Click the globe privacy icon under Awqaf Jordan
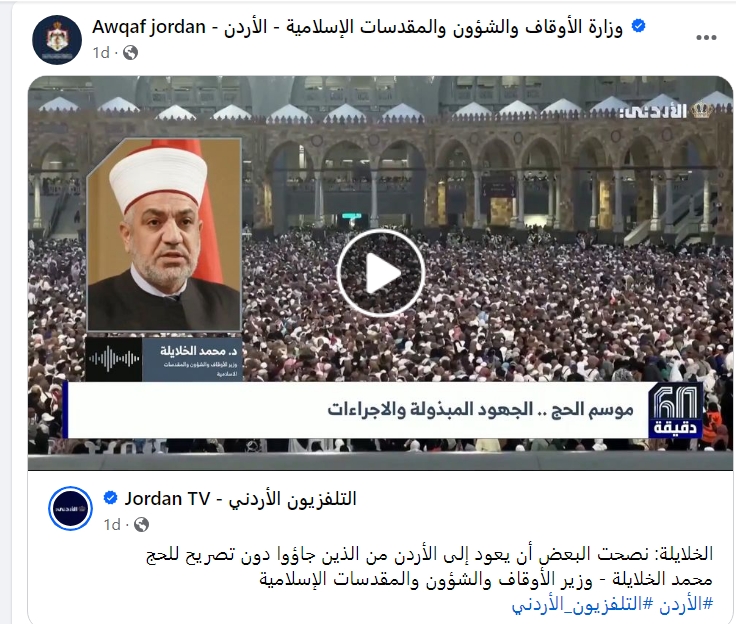736x624 pixels. [x=130, y=53]
